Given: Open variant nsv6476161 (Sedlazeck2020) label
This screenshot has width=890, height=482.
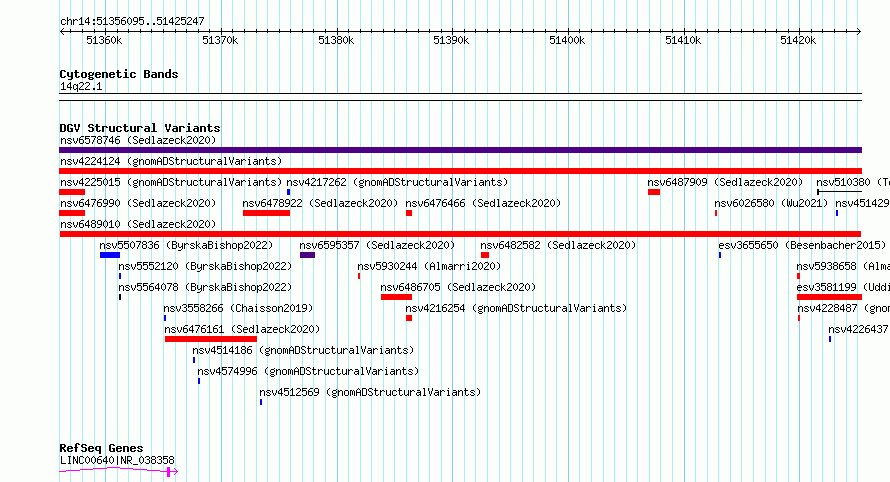Looking at the screenshot, I should click(x=242, y=329).
